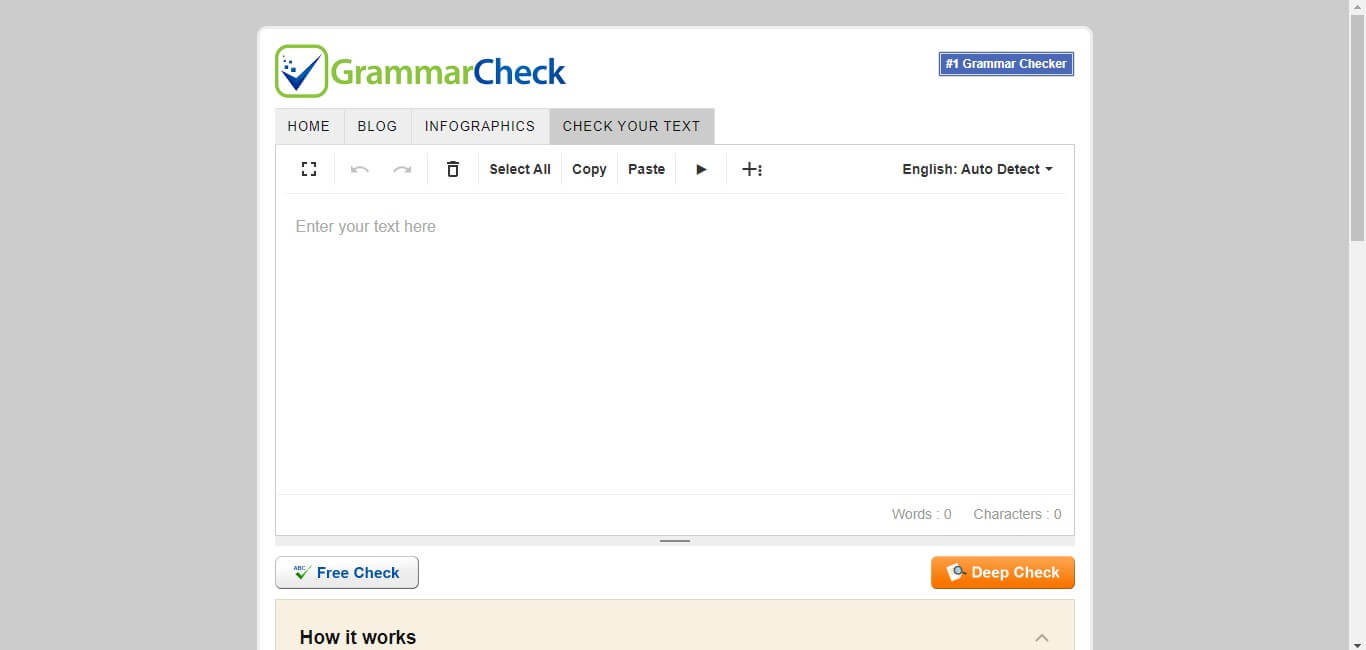Open the English: Auto Detect language dropdown
The image size is (1366, 650).
[x=977, y=169]
